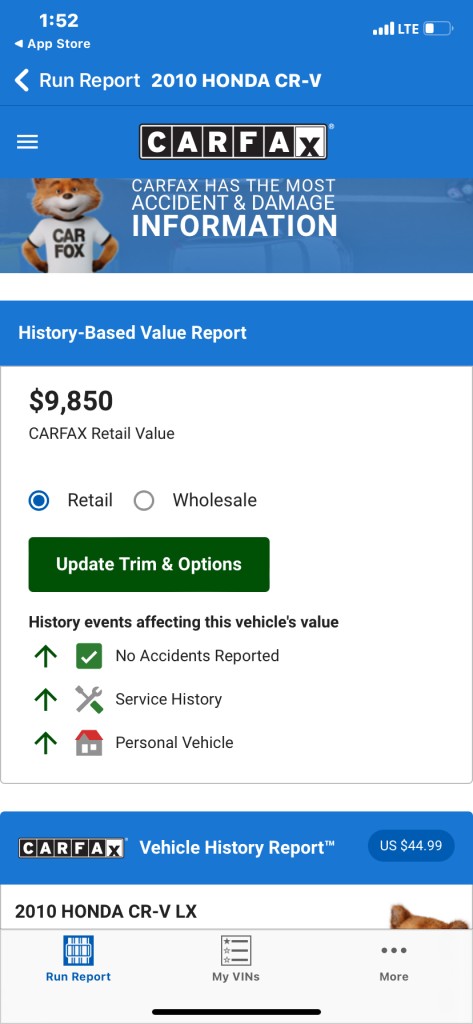Tap the Run Report barcode icon

[x=78, y=950]
